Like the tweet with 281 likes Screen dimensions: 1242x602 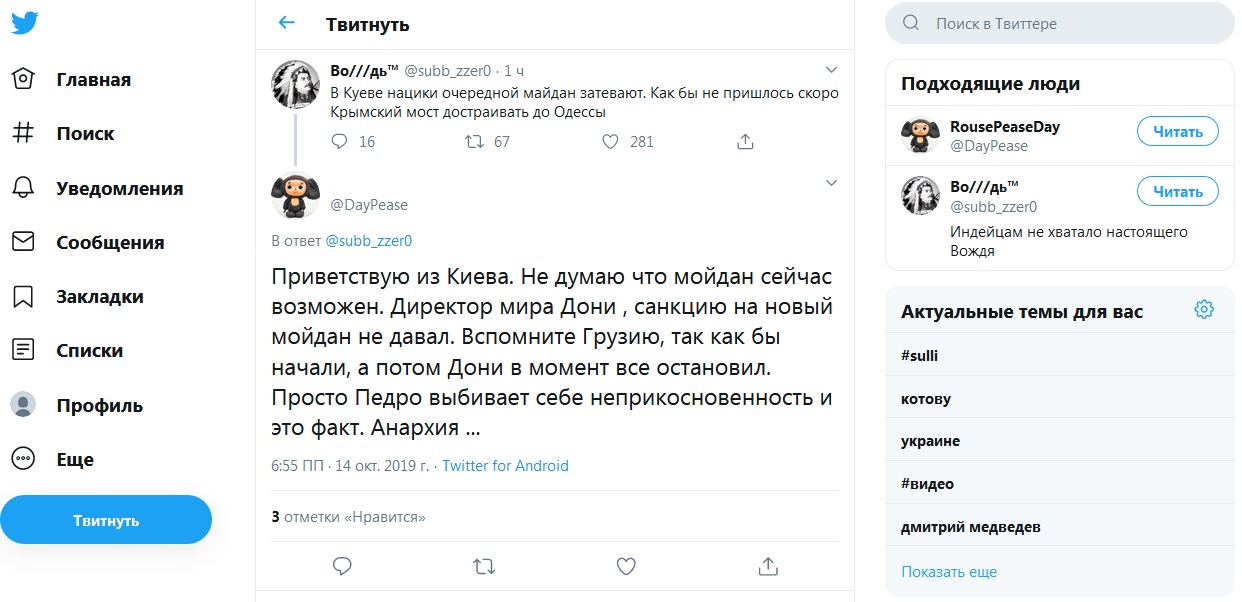point(611,142)
